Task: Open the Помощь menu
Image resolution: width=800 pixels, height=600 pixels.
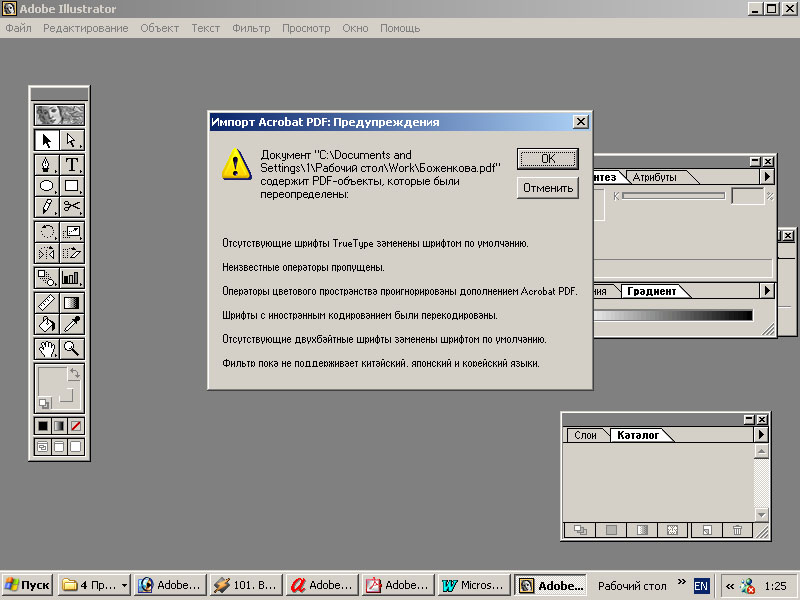Action: pyautogui.click(x=399, y=28)
